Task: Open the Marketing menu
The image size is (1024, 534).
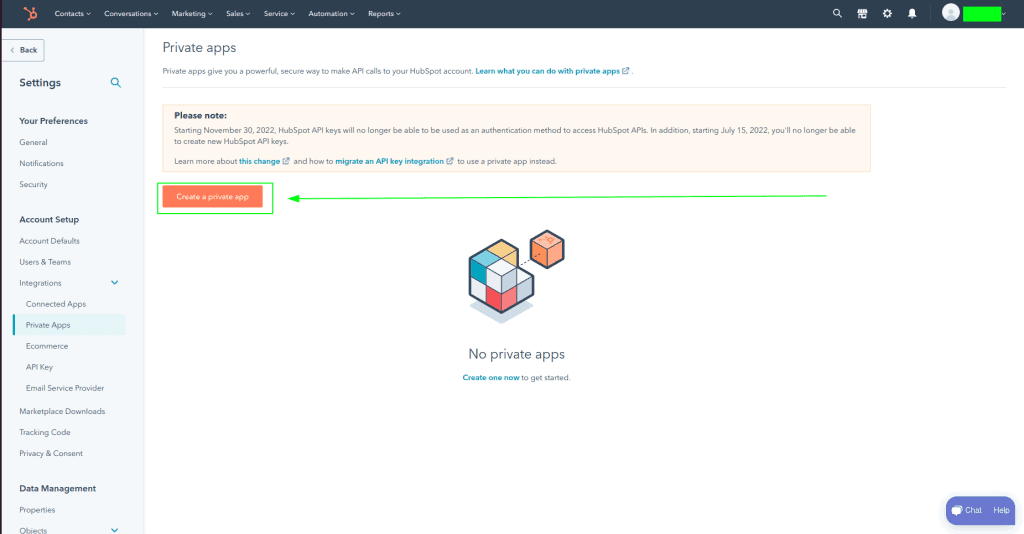Action: pos(192,14)
